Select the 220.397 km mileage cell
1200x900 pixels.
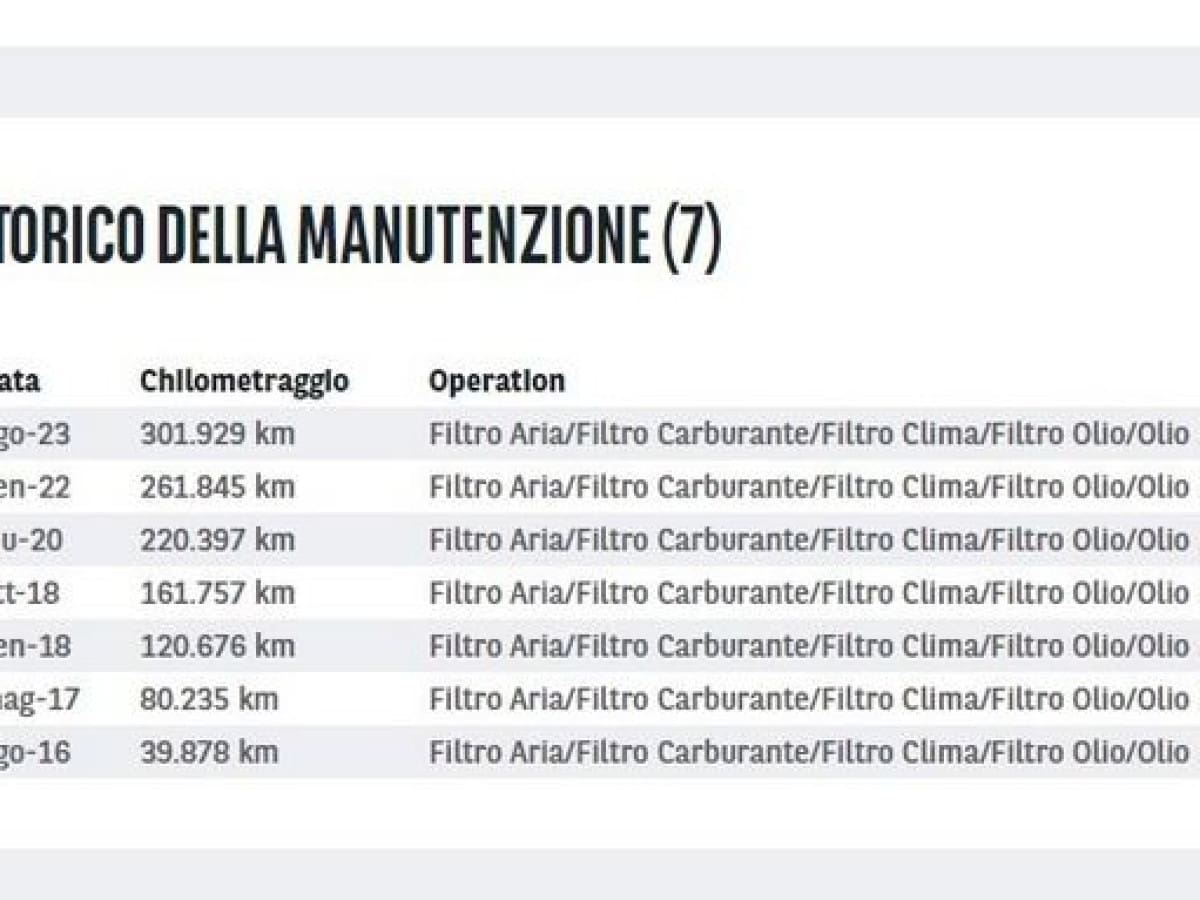point(217,540)
